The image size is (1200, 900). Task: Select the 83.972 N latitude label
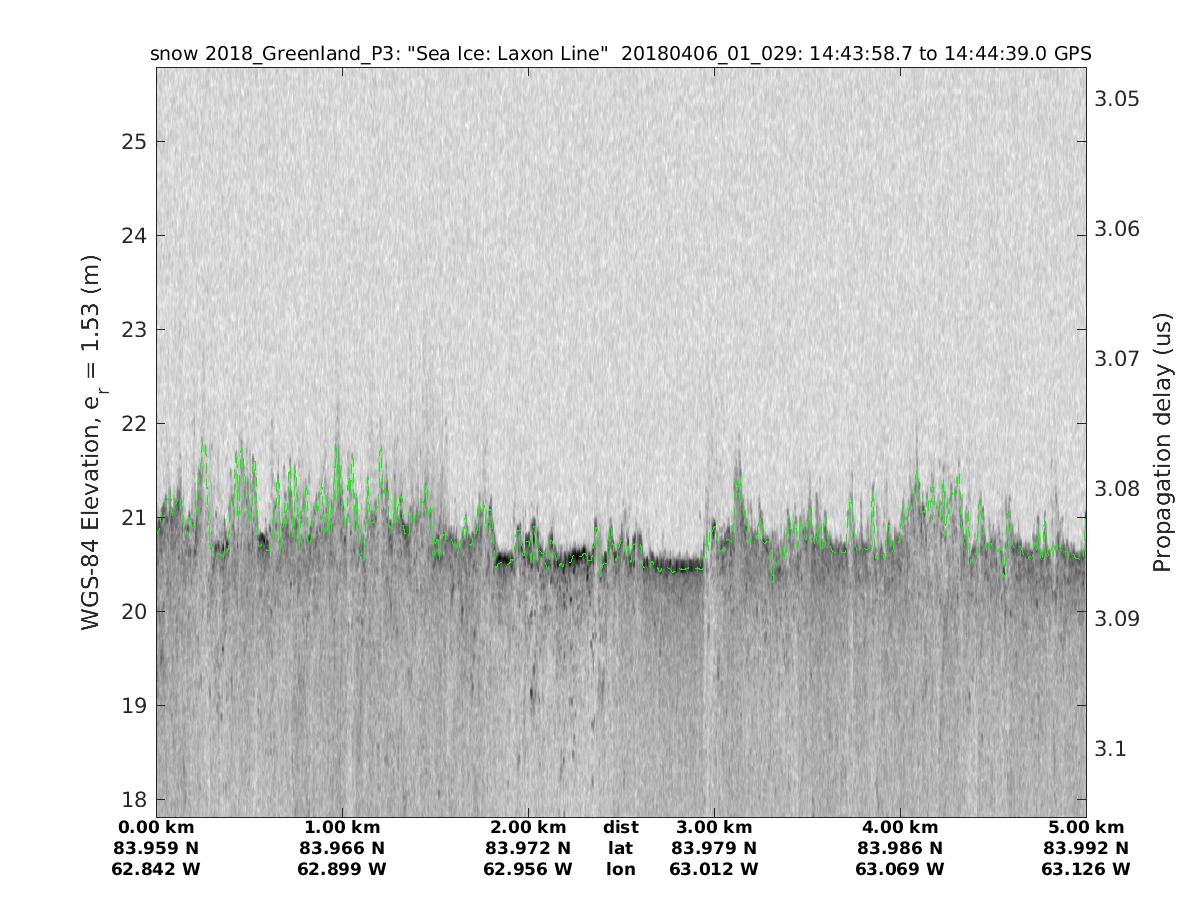click(x=528, y=848)
